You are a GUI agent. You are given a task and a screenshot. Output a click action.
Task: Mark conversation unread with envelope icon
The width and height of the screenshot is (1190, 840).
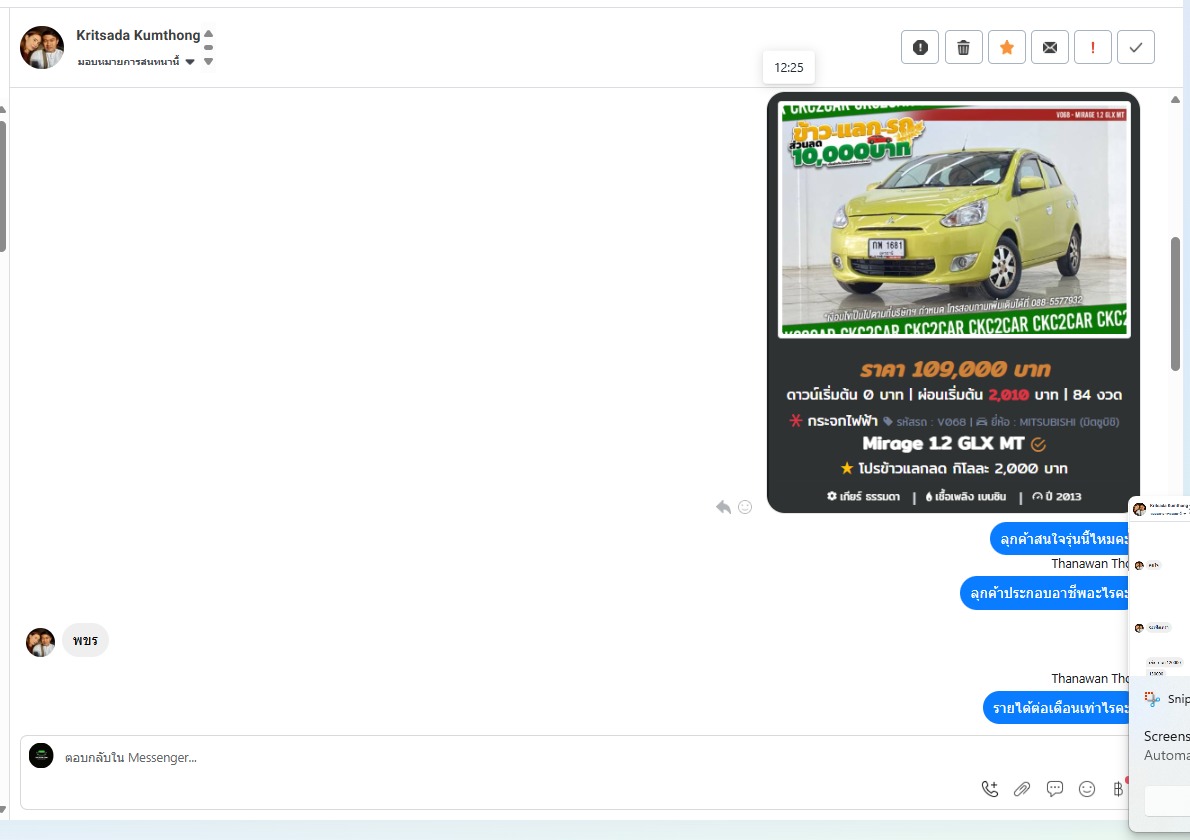tap(1050, 47)
